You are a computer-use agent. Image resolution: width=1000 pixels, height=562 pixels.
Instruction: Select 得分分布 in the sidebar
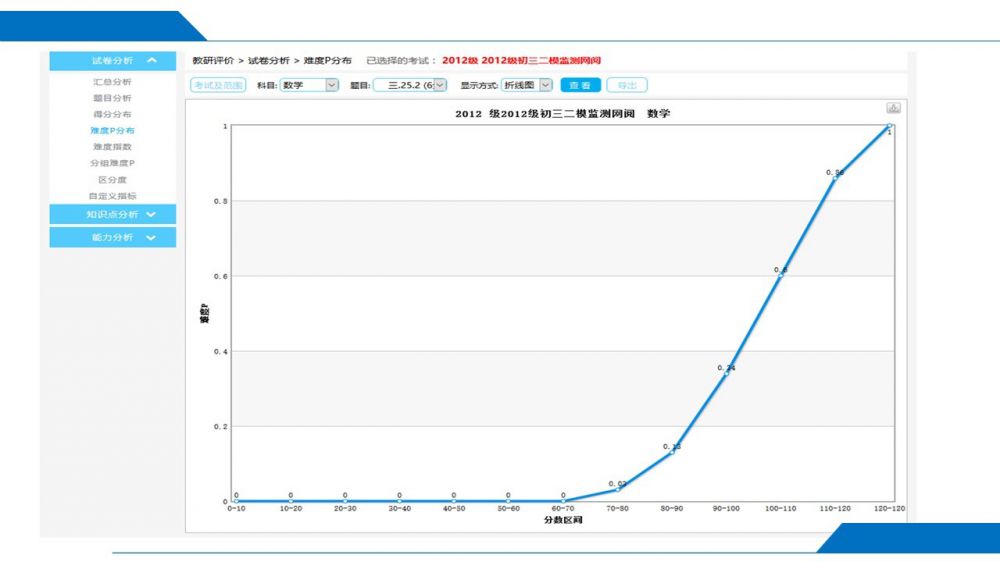pyautogui.click(x=112, y=114)
